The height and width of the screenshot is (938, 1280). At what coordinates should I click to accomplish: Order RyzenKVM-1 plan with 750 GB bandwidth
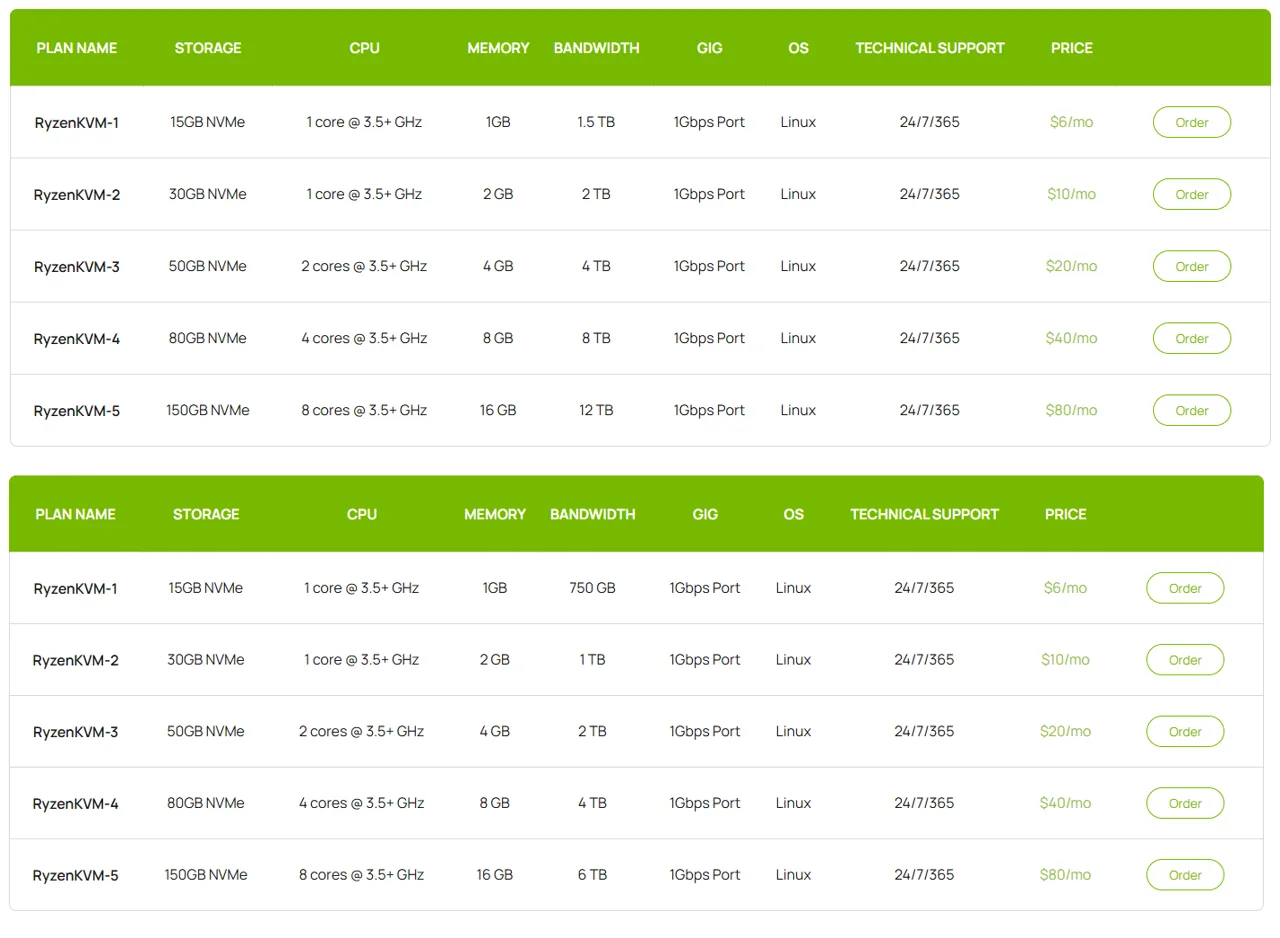pyautogui.click(x=1185, y=588)
